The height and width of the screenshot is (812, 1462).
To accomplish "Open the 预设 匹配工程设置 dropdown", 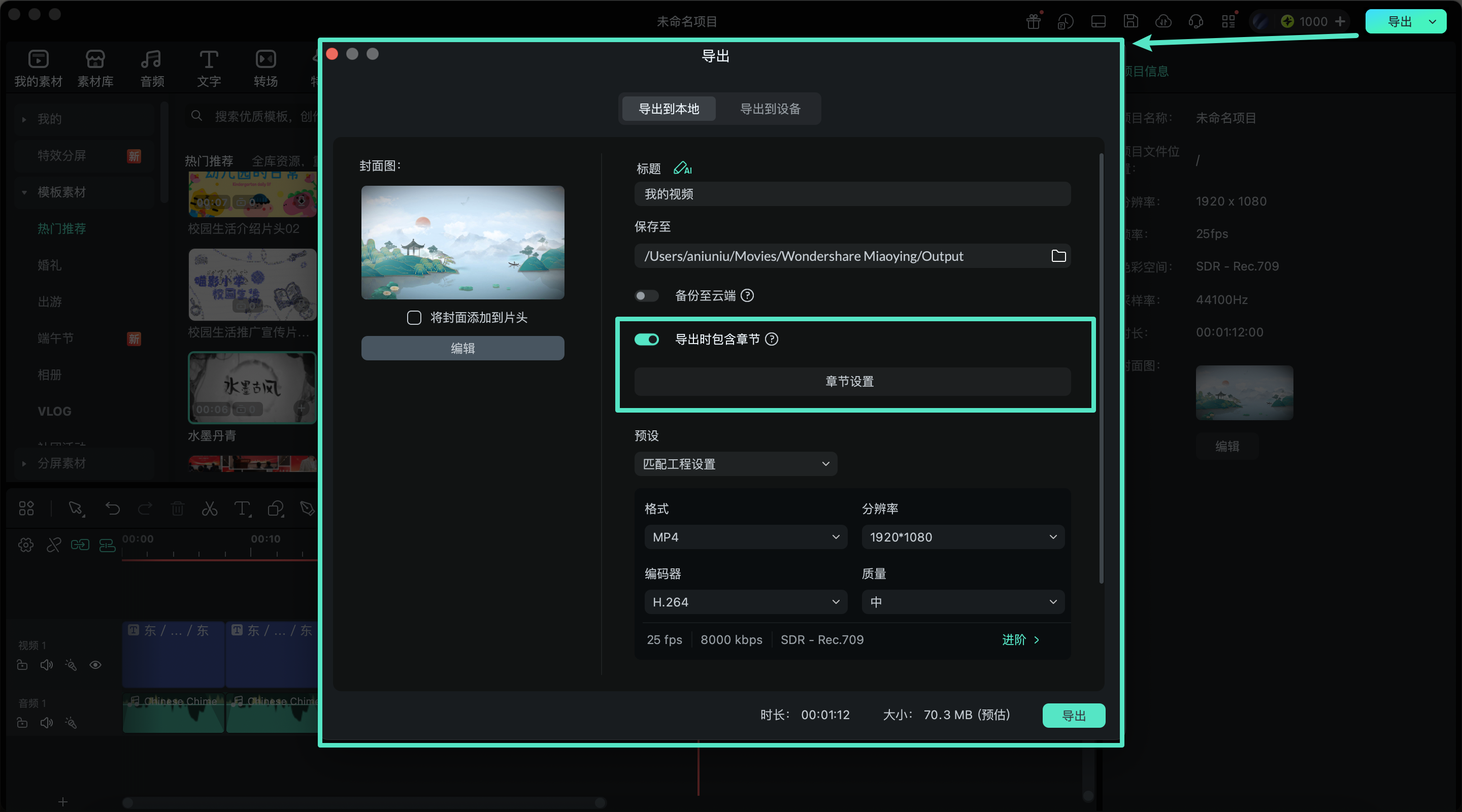I will click(736, 464).
